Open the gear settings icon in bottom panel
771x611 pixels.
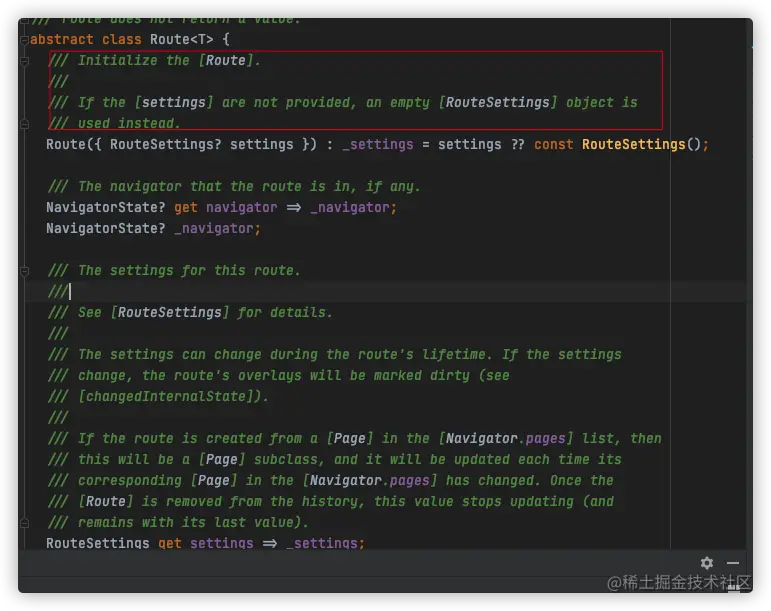(x=707, y=563)
